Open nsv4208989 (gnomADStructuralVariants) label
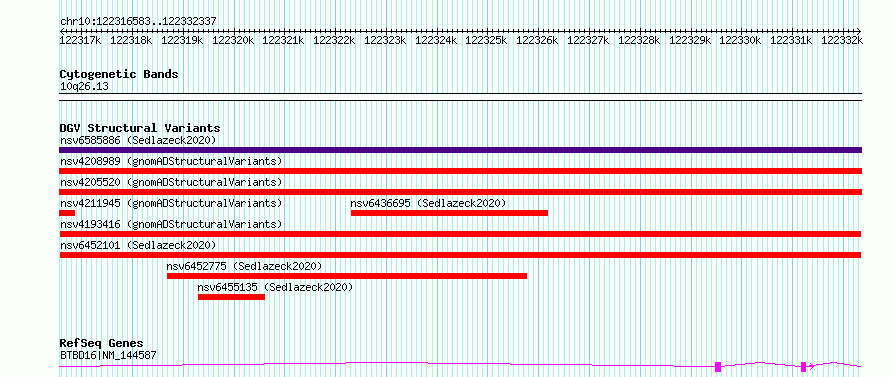Screen dimensions: 890x377 171,161
